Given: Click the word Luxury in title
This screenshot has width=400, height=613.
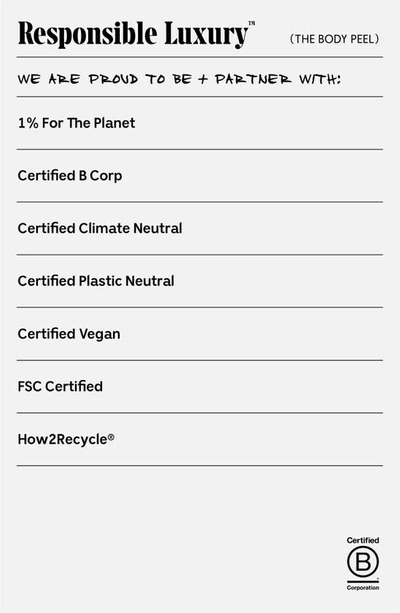Looking at the screenshot, I should (206, 34).
